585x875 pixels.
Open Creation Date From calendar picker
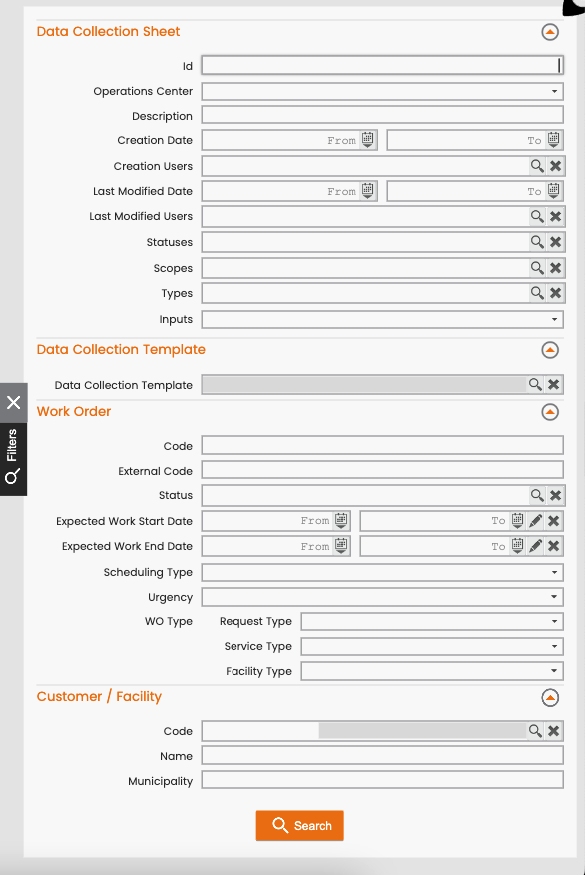point(367,140)
